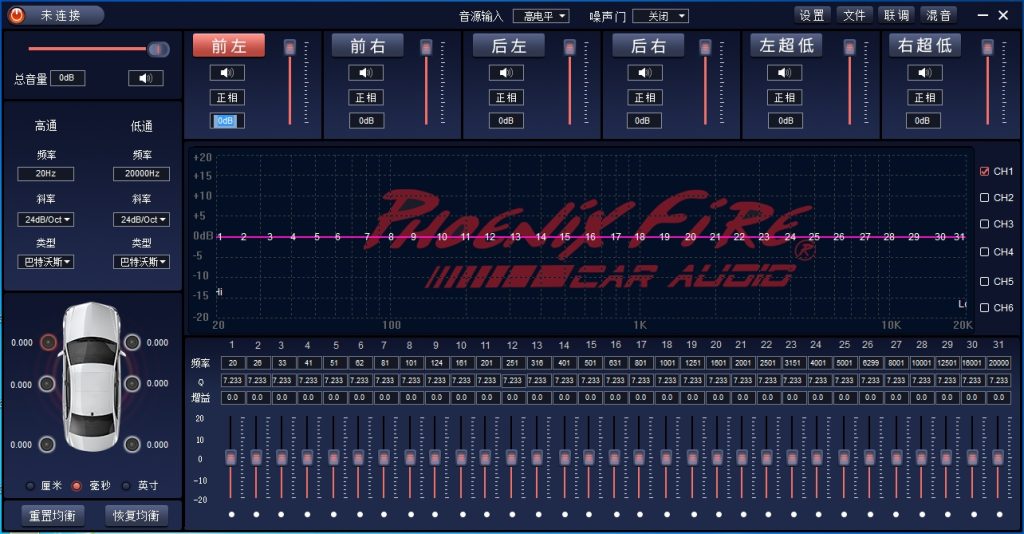1024x534 pixels.
Task: Click the 恢复均衡 button
Action: 136,515
